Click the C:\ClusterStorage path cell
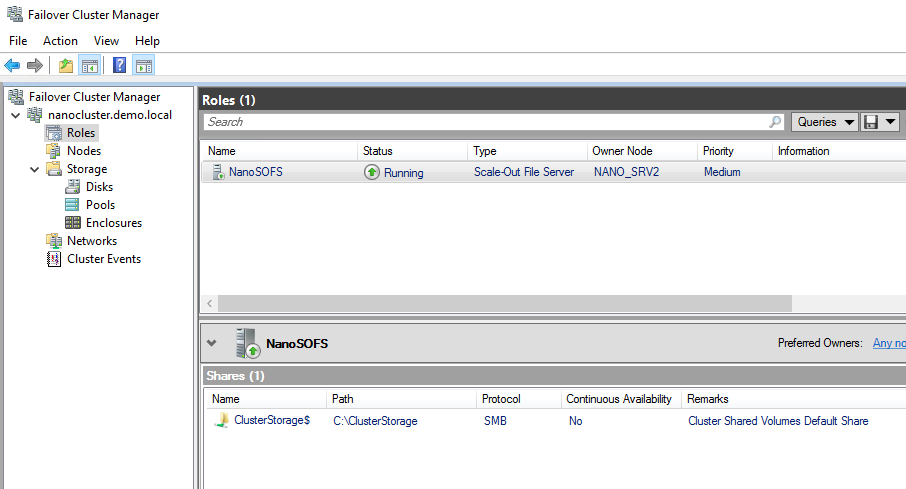906x489 pixels. click(x=375, y=421)
